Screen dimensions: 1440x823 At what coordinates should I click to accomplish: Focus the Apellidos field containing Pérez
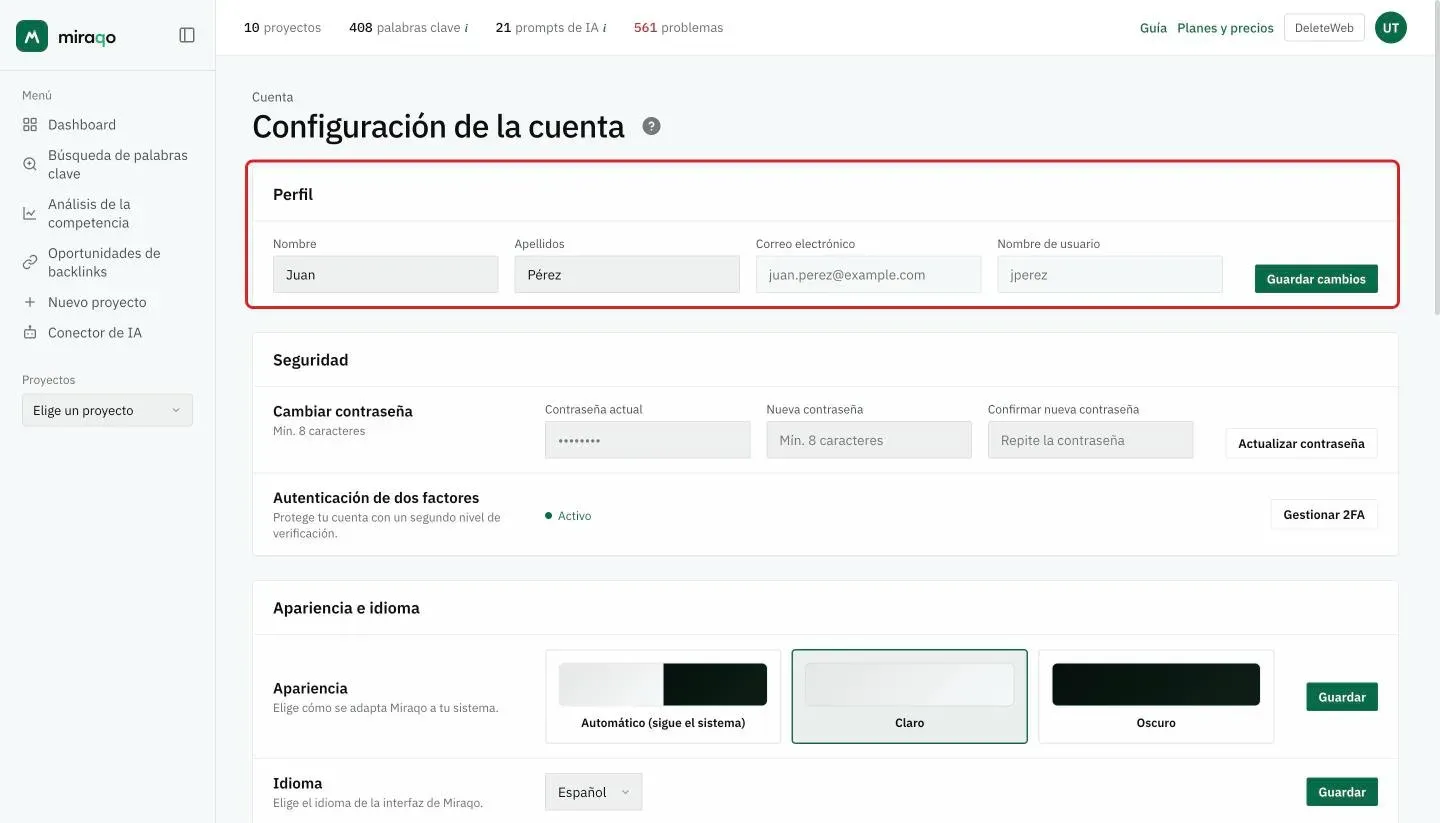click(627, 274)
